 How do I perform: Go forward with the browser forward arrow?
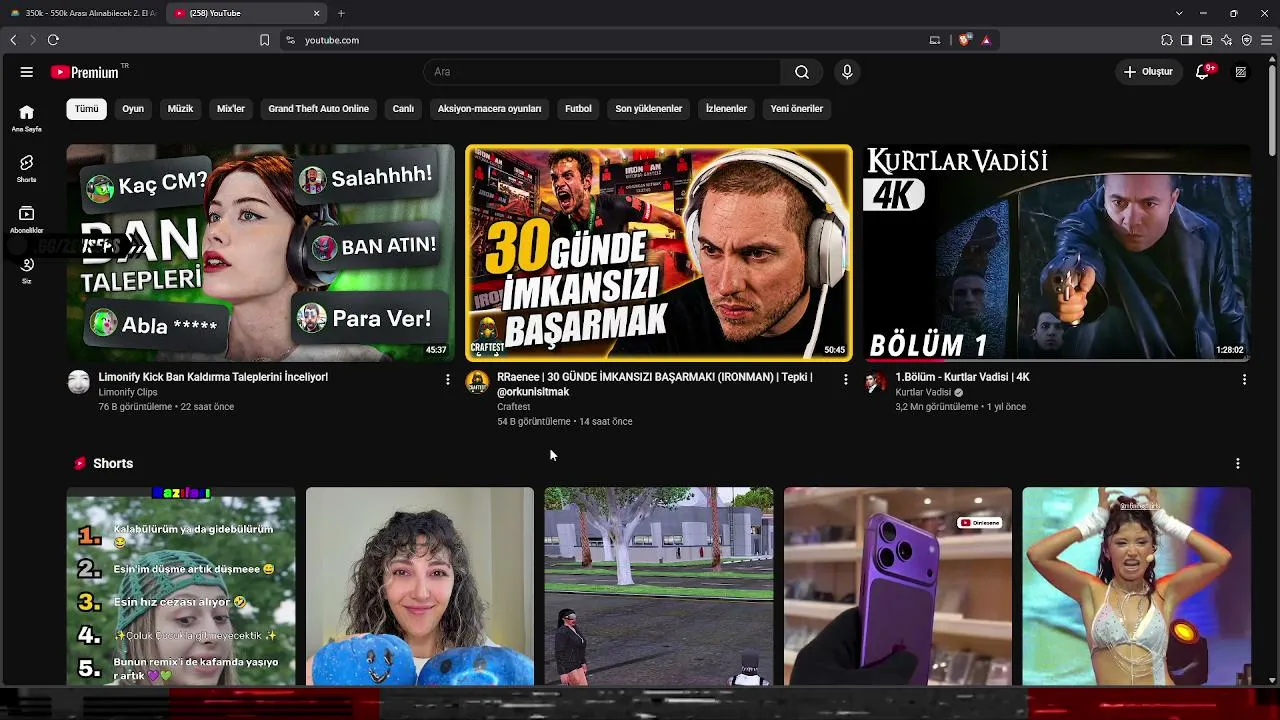coord(33,40)
